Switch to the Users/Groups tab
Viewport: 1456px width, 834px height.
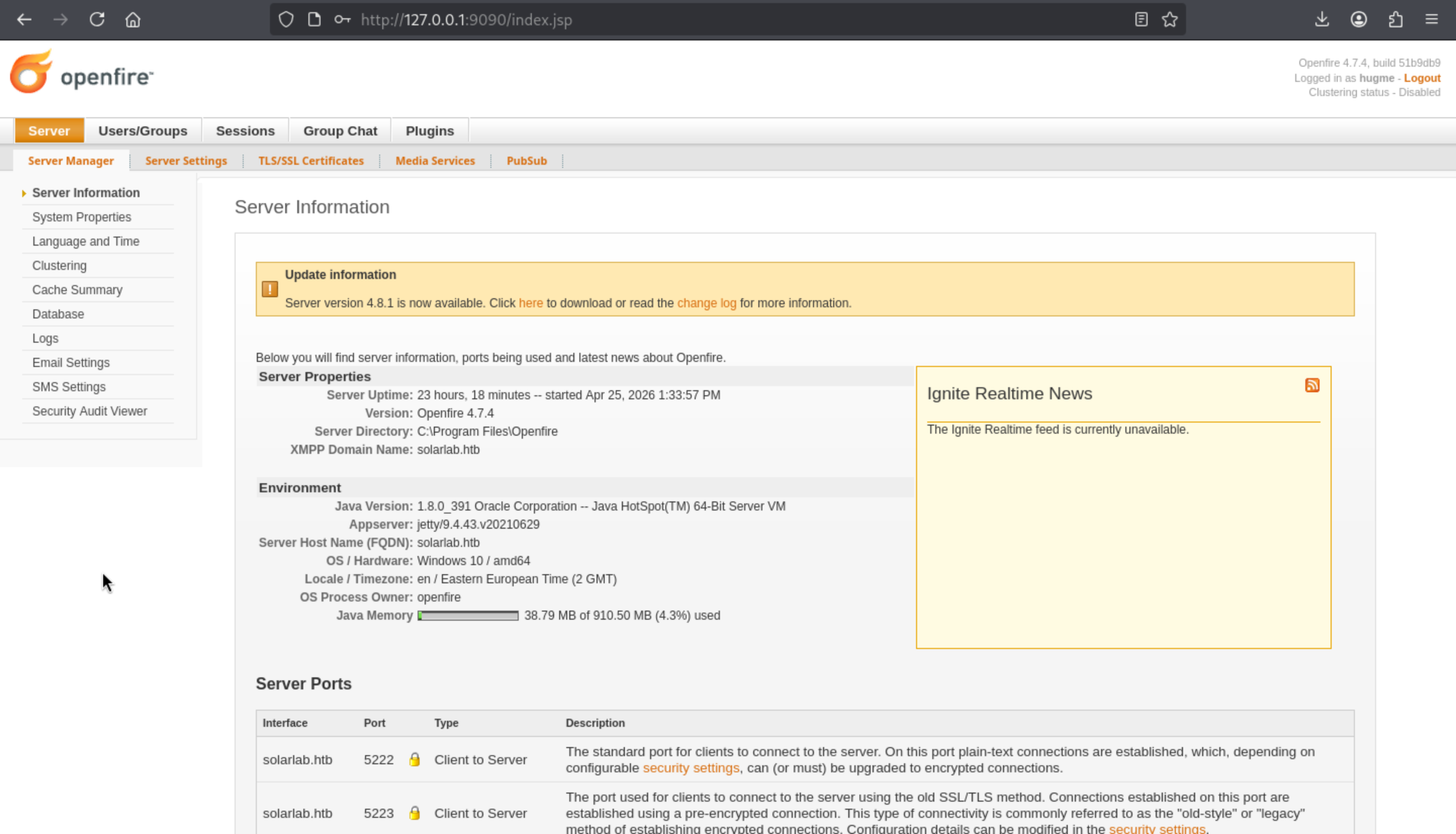click(x=143, y=130)
